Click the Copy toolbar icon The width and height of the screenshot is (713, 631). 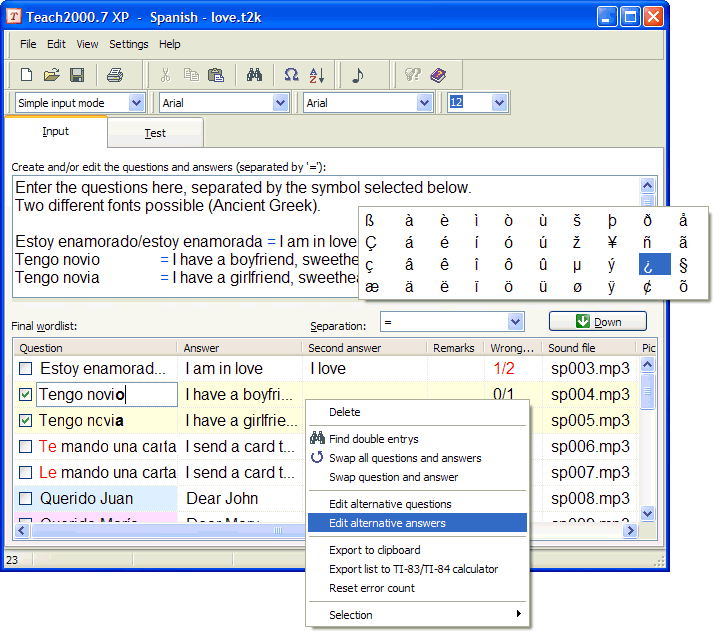click(191, 75)
